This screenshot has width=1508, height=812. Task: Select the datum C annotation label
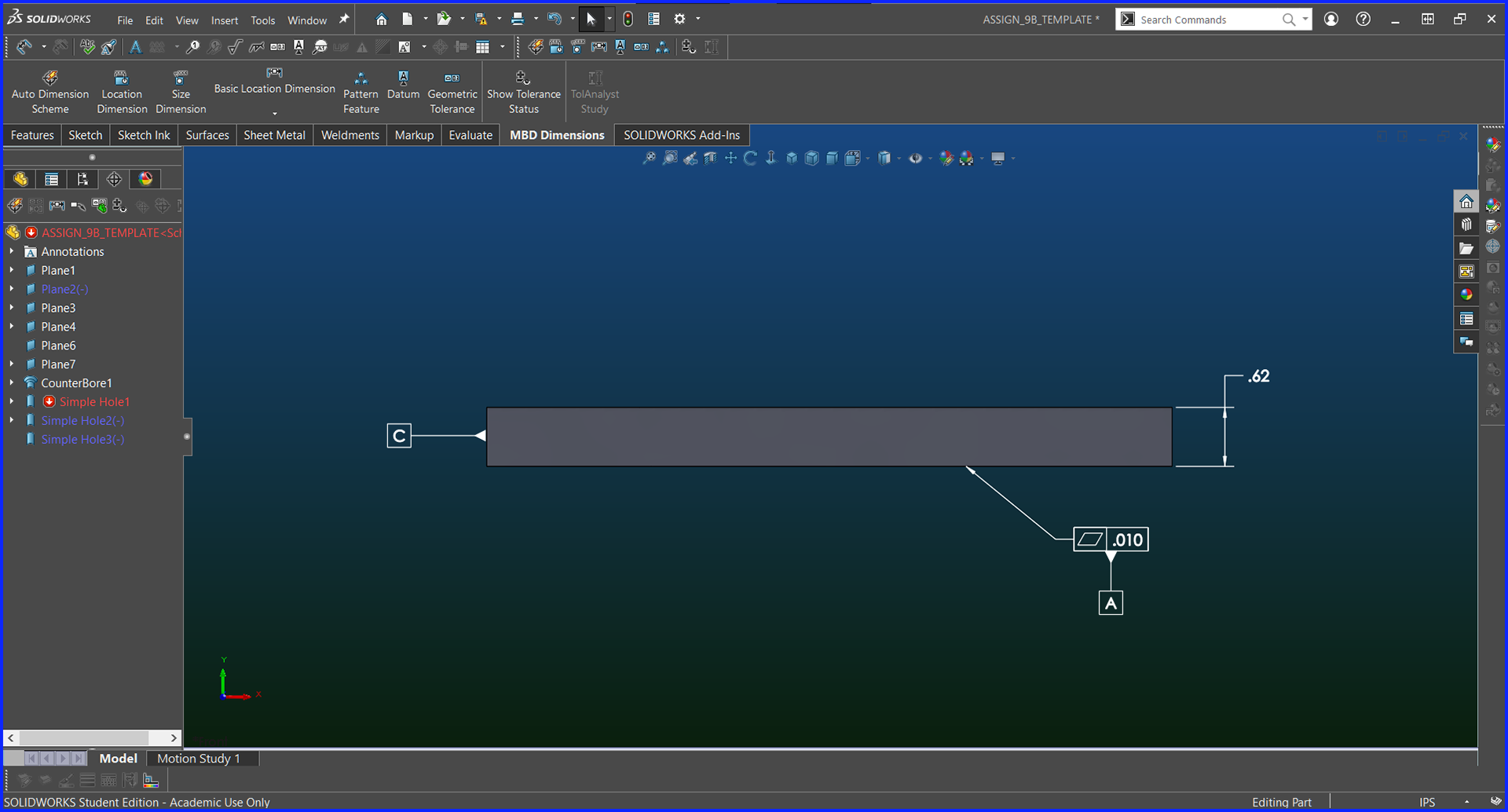click(x=399, y=436)
